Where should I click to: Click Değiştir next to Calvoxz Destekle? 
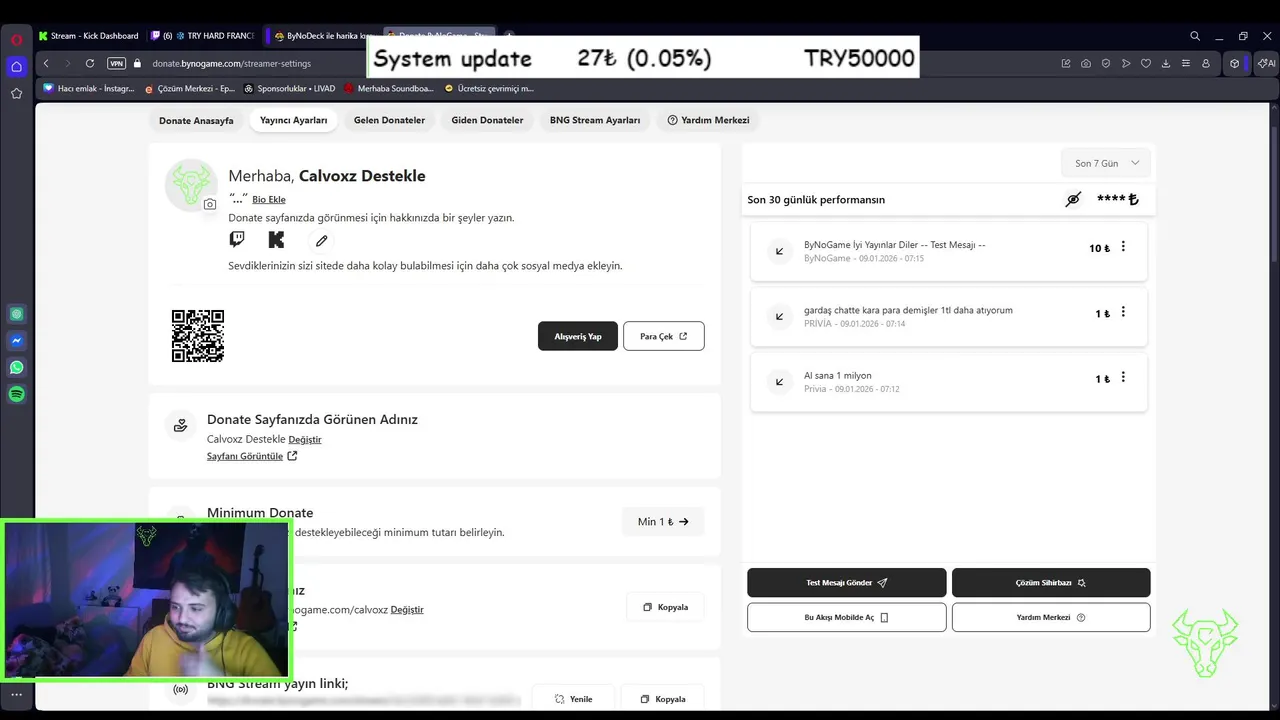click(x=305, y=439)
